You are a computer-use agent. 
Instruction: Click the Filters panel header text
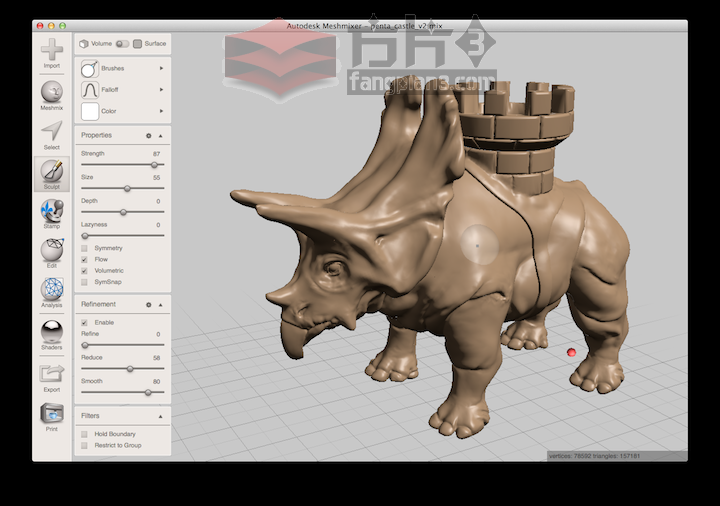pos(90,416)
